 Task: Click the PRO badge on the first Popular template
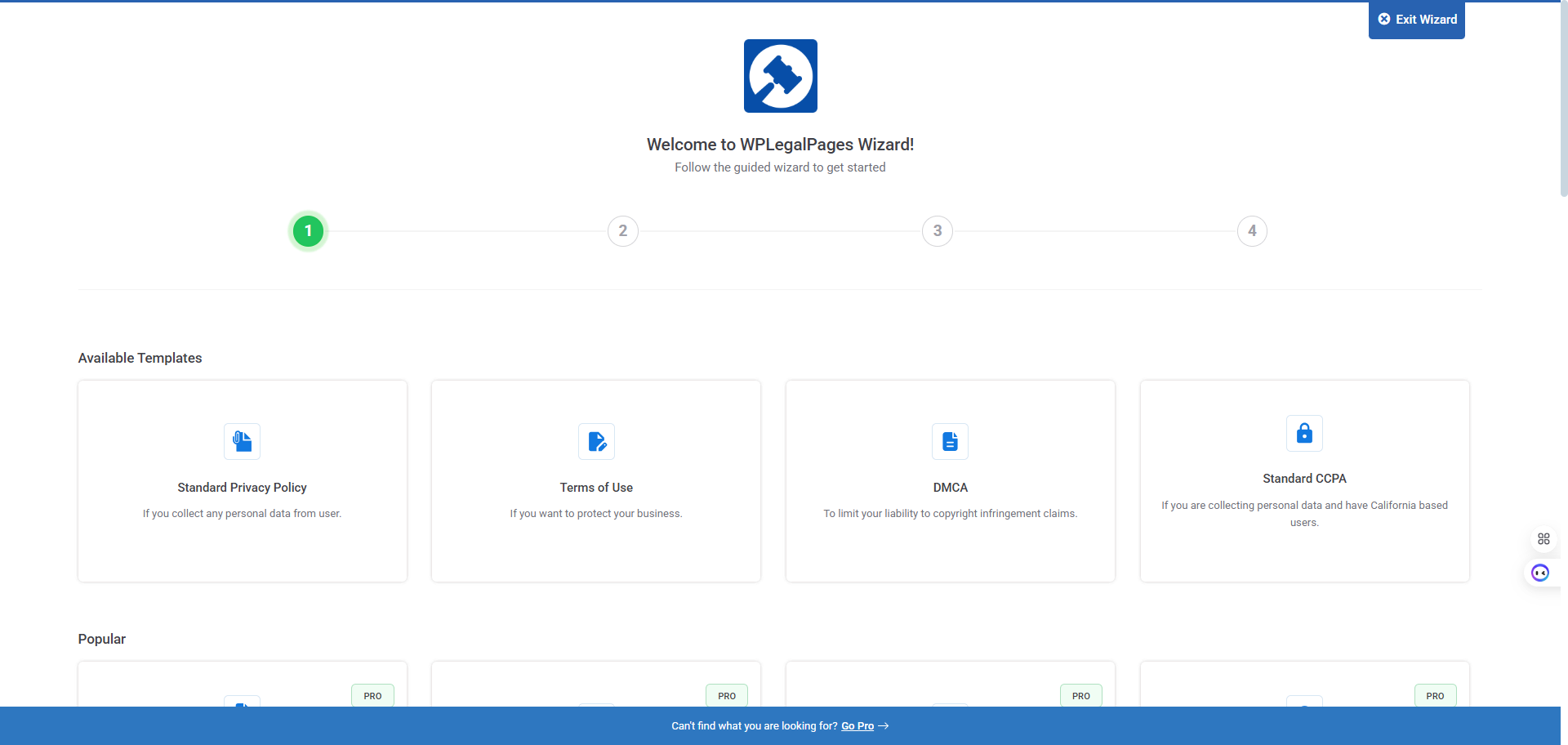tap(372, 695)
